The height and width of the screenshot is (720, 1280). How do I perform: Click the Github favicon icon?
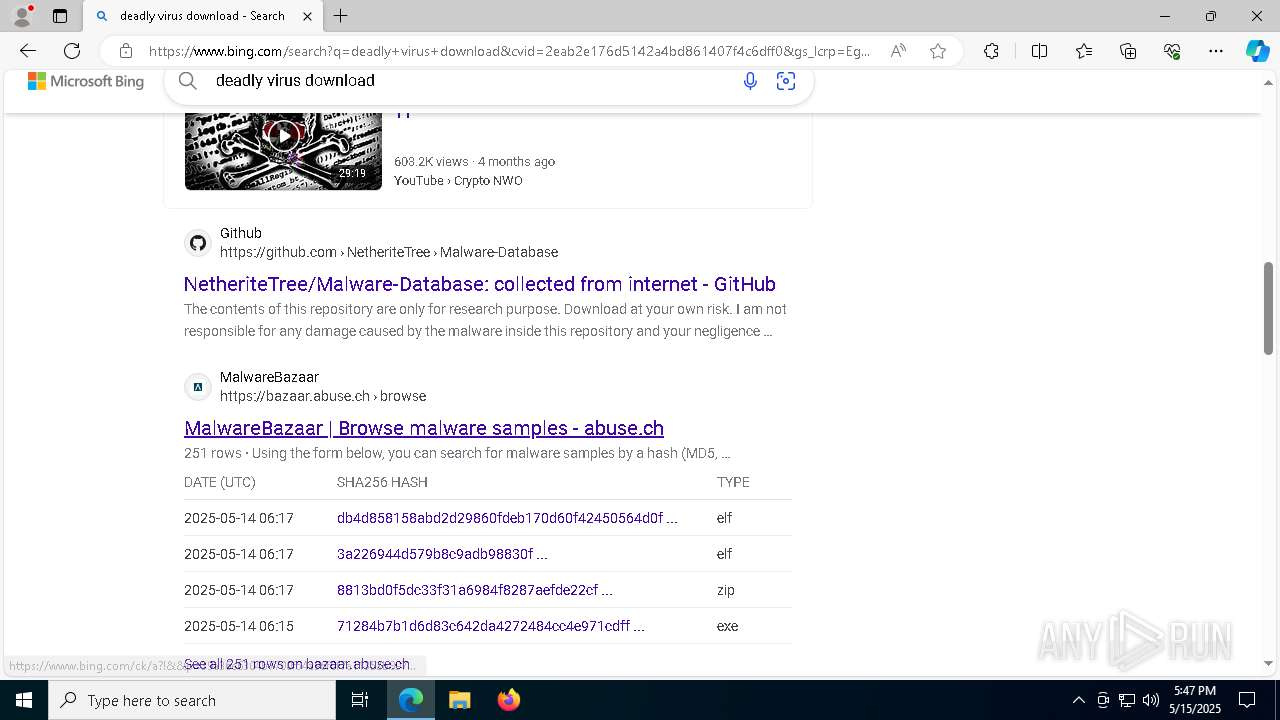coord(198,243)
